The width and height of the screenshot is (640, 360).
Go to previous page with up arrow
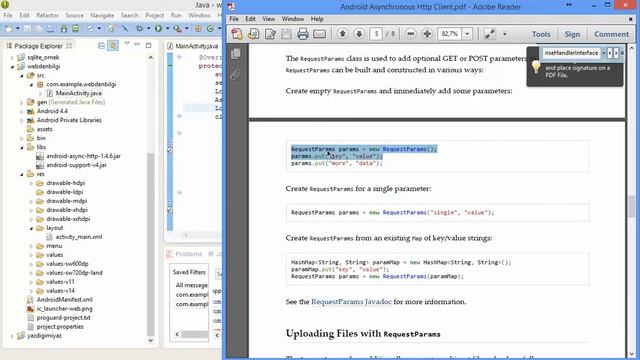[342, 34]
